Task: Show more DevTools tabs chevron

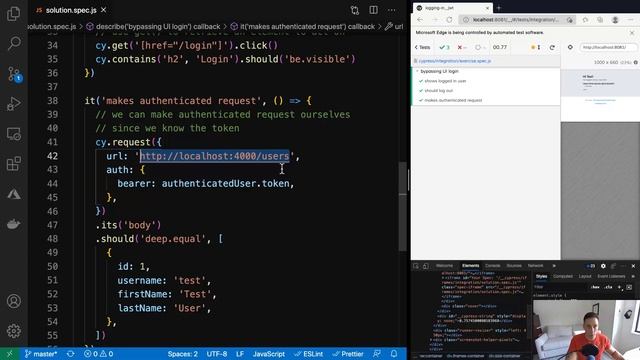Action: (x=554, y=266)
